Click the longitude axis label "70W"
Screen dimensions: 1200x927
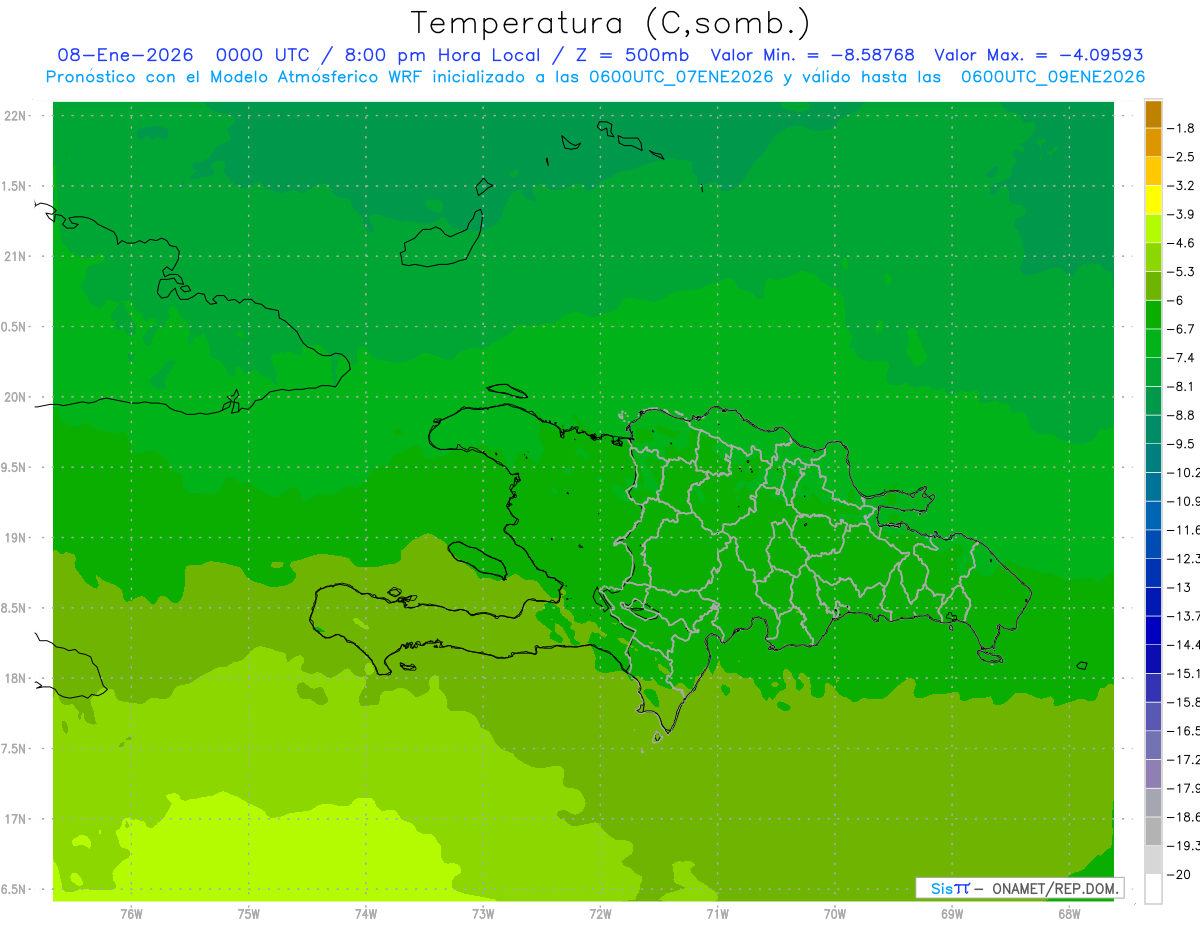(835, 914)
